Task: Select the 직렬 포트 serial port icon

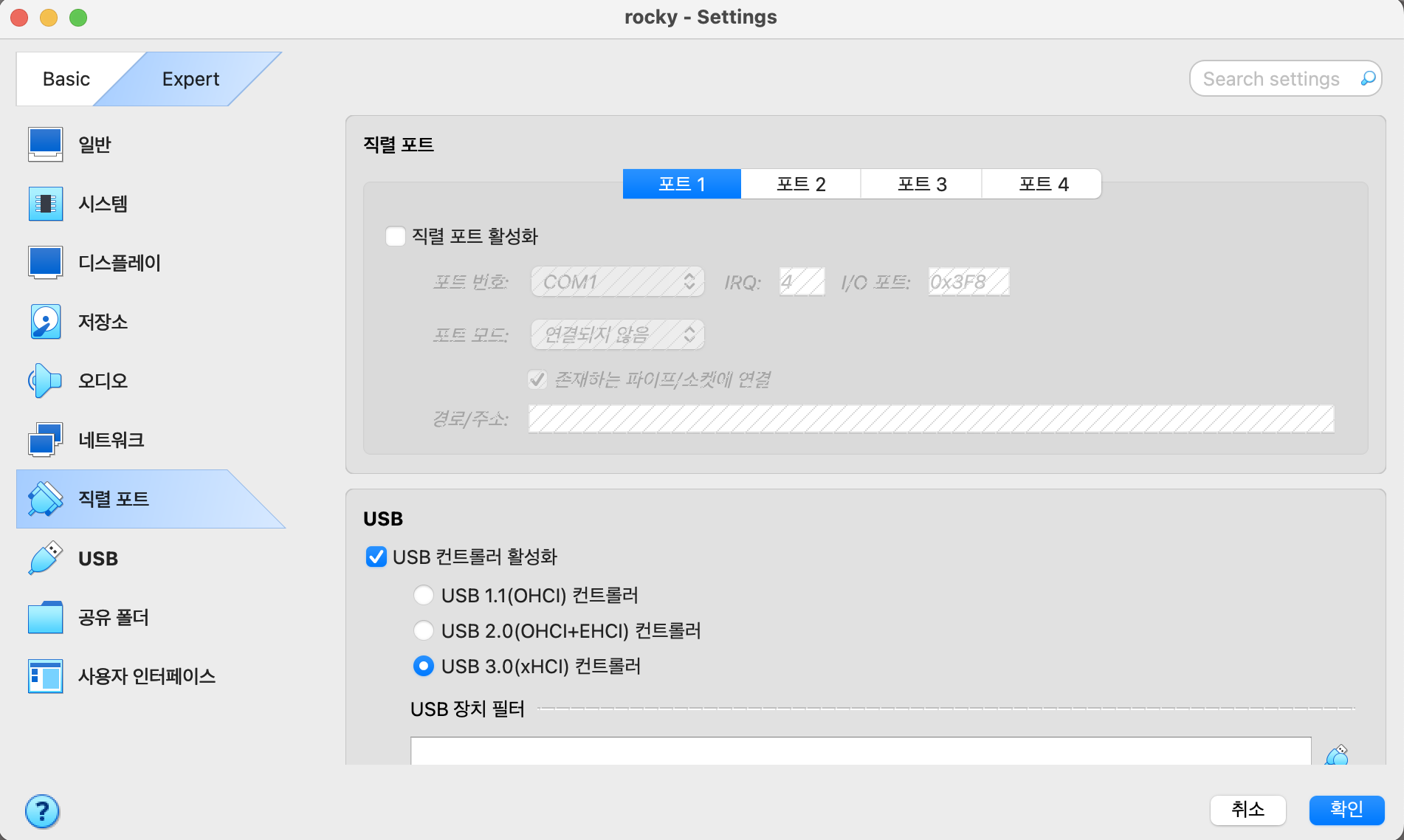Action: [x=45, y=498]
